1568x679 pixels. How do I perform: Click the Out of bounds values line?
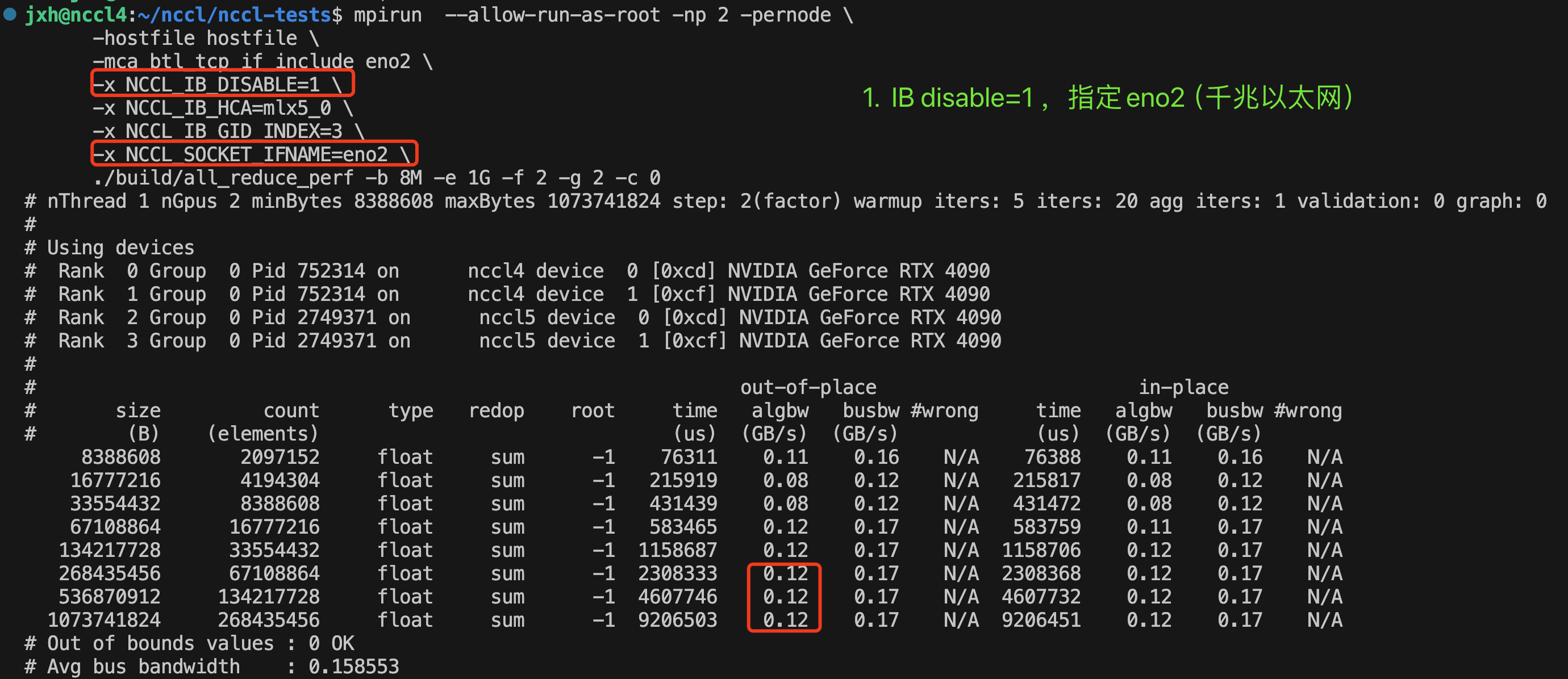click(x=189, y=643)
